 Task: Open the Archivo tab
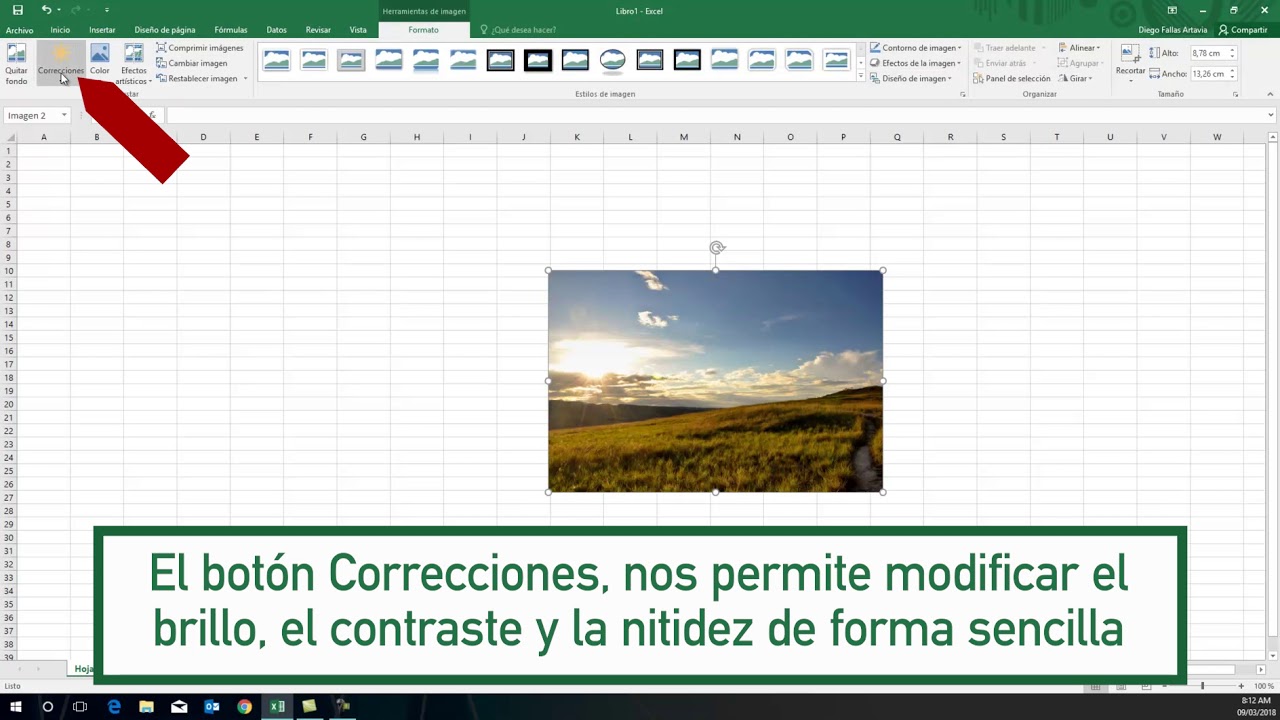(19, 30)
